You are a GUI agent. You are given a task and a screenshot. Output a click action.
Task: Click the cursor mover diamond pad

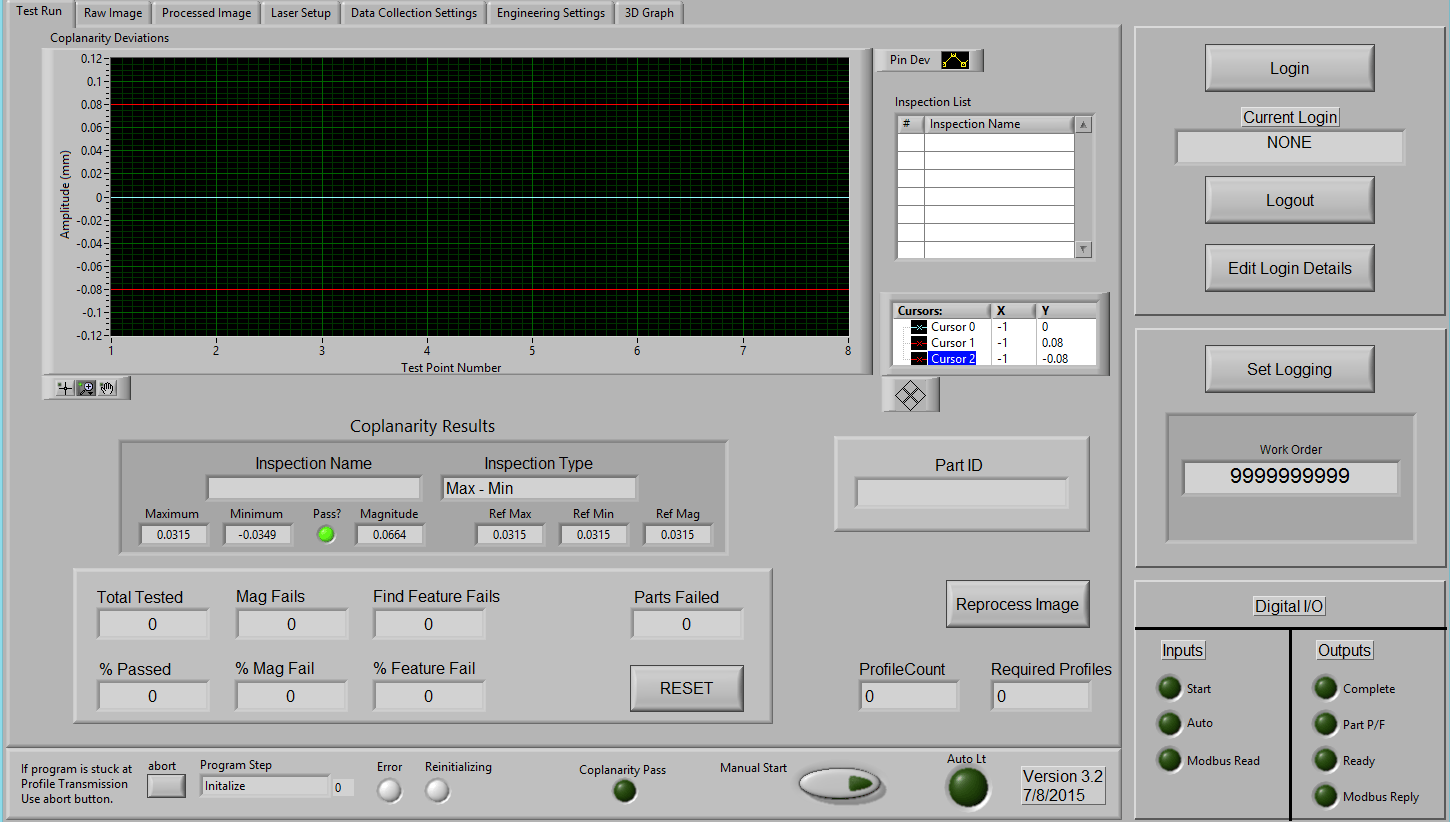[910, 395]
